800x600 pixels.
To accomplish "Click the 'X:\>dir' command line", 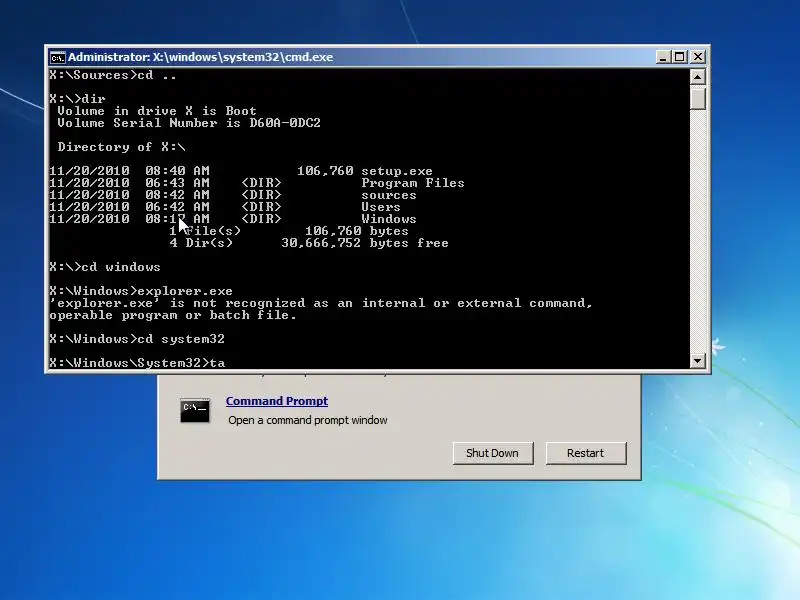I will tap(77, 98).
